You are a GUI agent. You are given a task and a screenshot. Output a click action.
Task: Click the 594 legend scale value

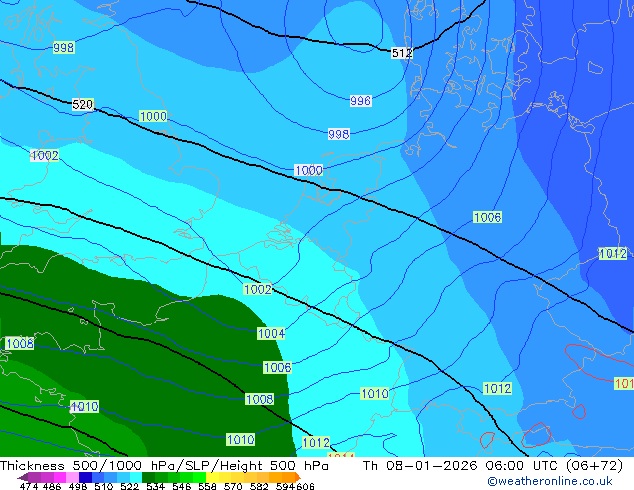click(285, 486)
